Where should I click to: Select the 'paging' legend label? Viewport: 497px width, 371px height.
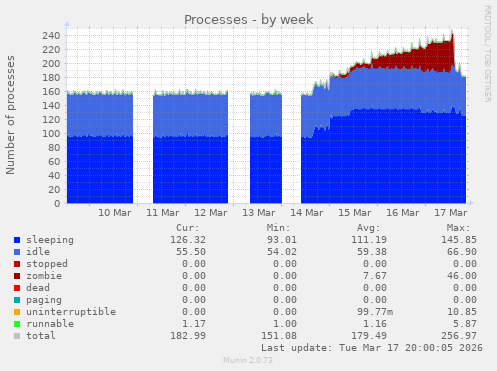point(44,300)
